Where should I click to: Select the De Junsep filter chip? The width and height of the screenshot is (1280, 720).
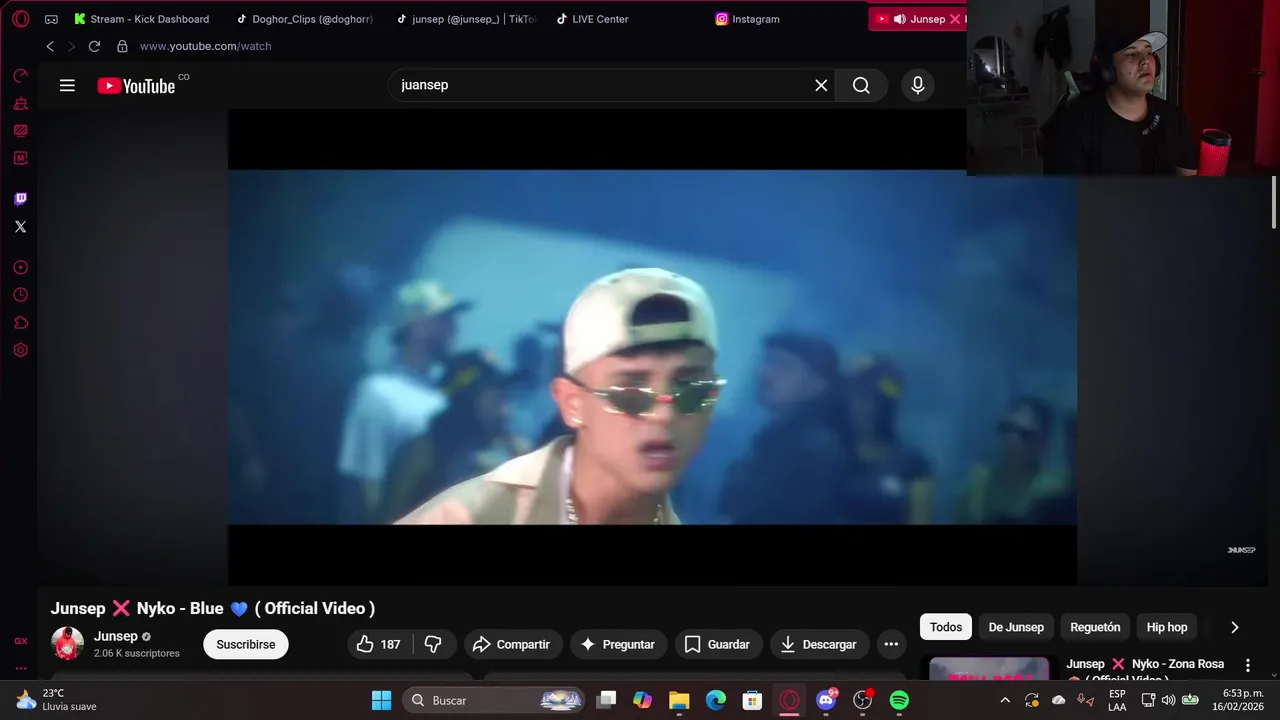1016,627
